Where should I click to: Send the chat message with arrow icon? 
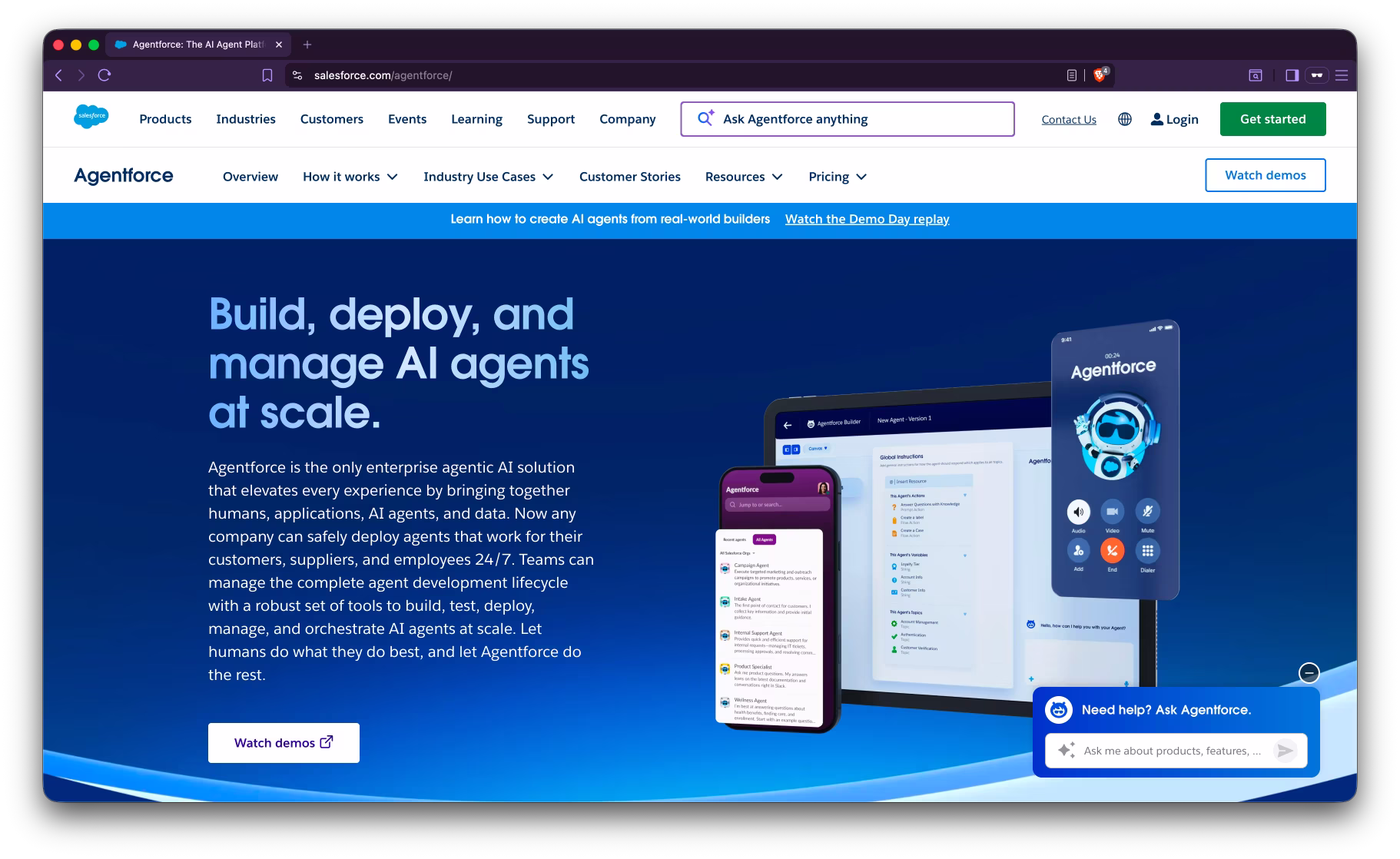click(x=1285, y=751)
